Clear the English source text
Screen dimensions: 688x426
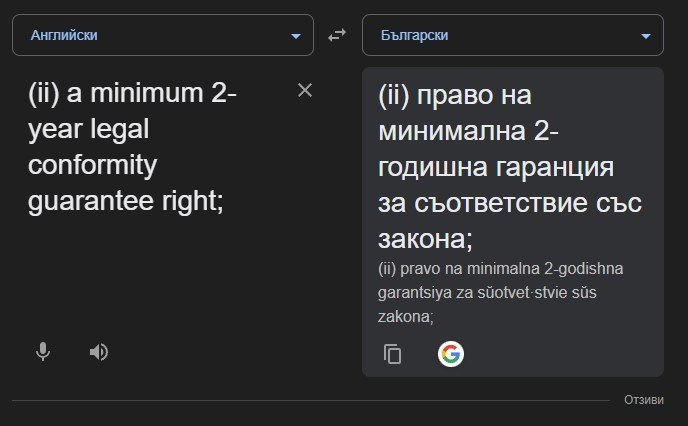[x=305, y=91]
